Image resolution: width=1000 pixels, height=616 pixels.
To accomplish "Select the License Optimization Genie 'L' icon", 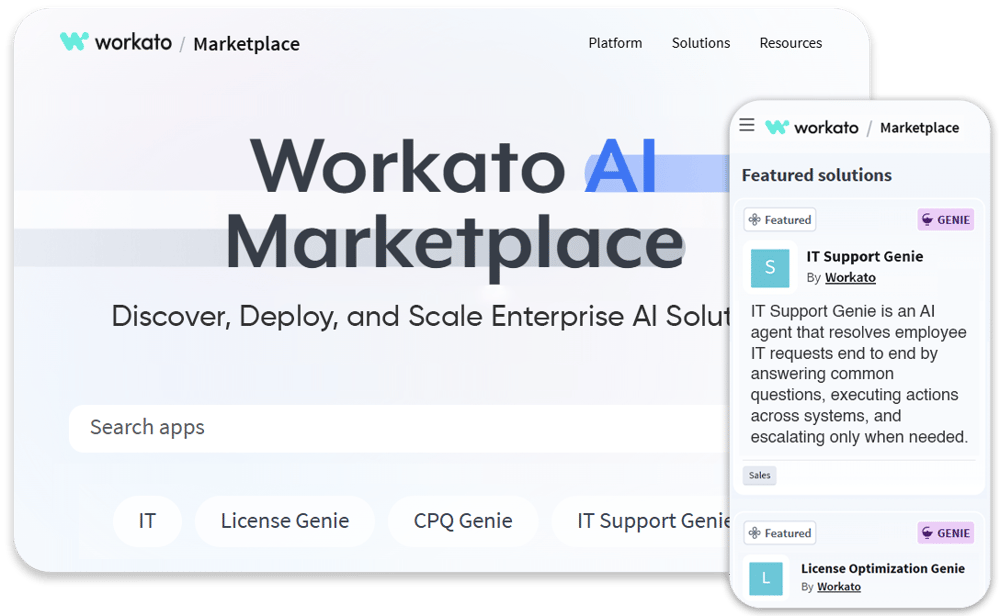I will pos(765,578).
